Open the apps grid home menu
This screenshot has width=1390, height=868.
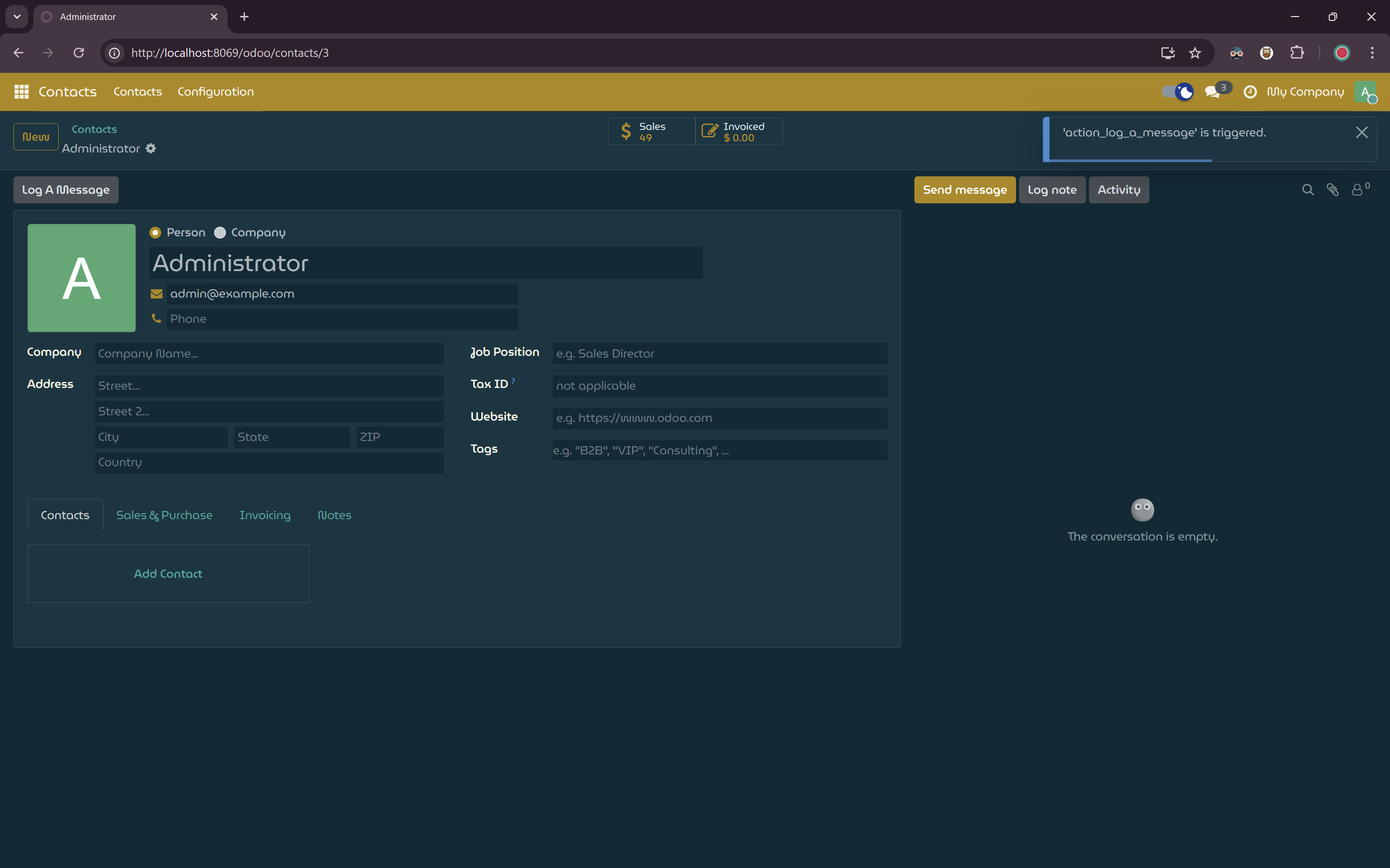(x=21, y=92)
